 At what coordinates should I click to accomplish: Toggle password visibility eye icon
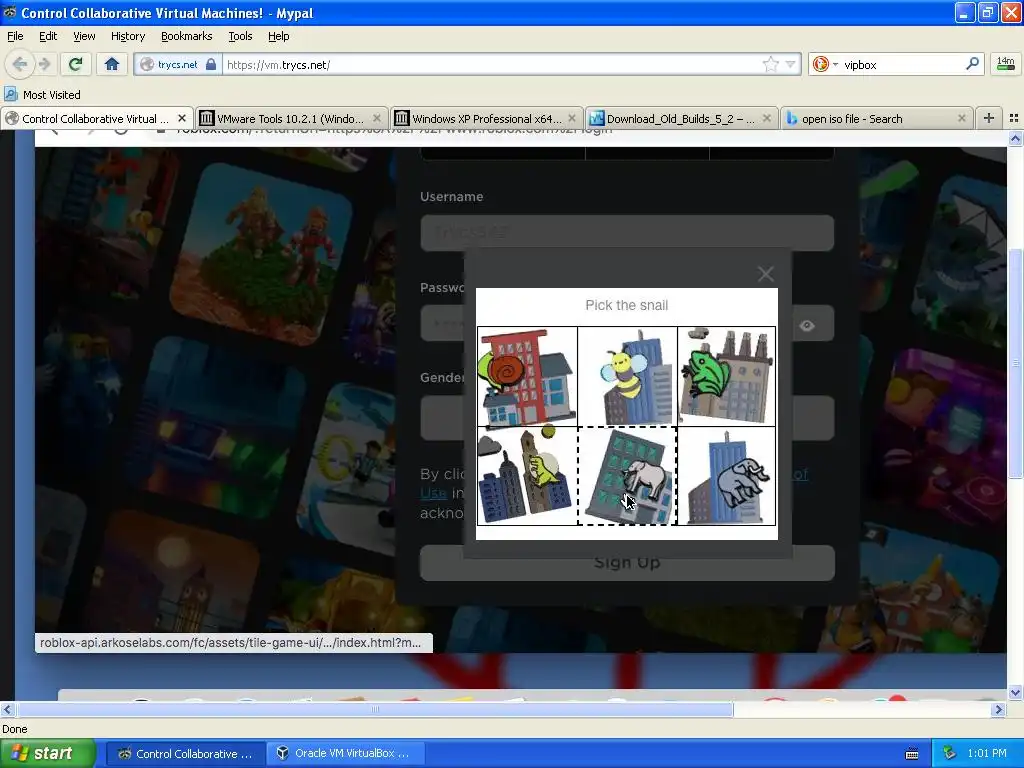coord(807,325)
